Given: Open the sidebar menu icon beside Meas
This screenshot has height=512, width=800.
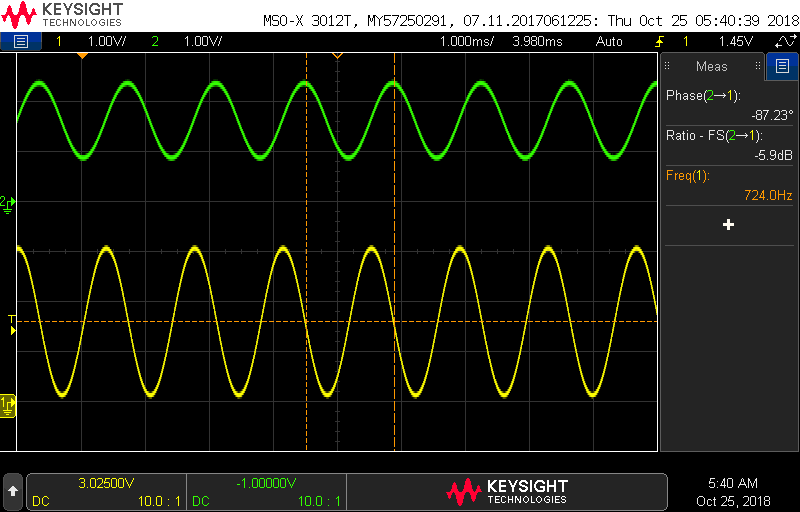Looking at the screenshot, I should tap(782, 66).
